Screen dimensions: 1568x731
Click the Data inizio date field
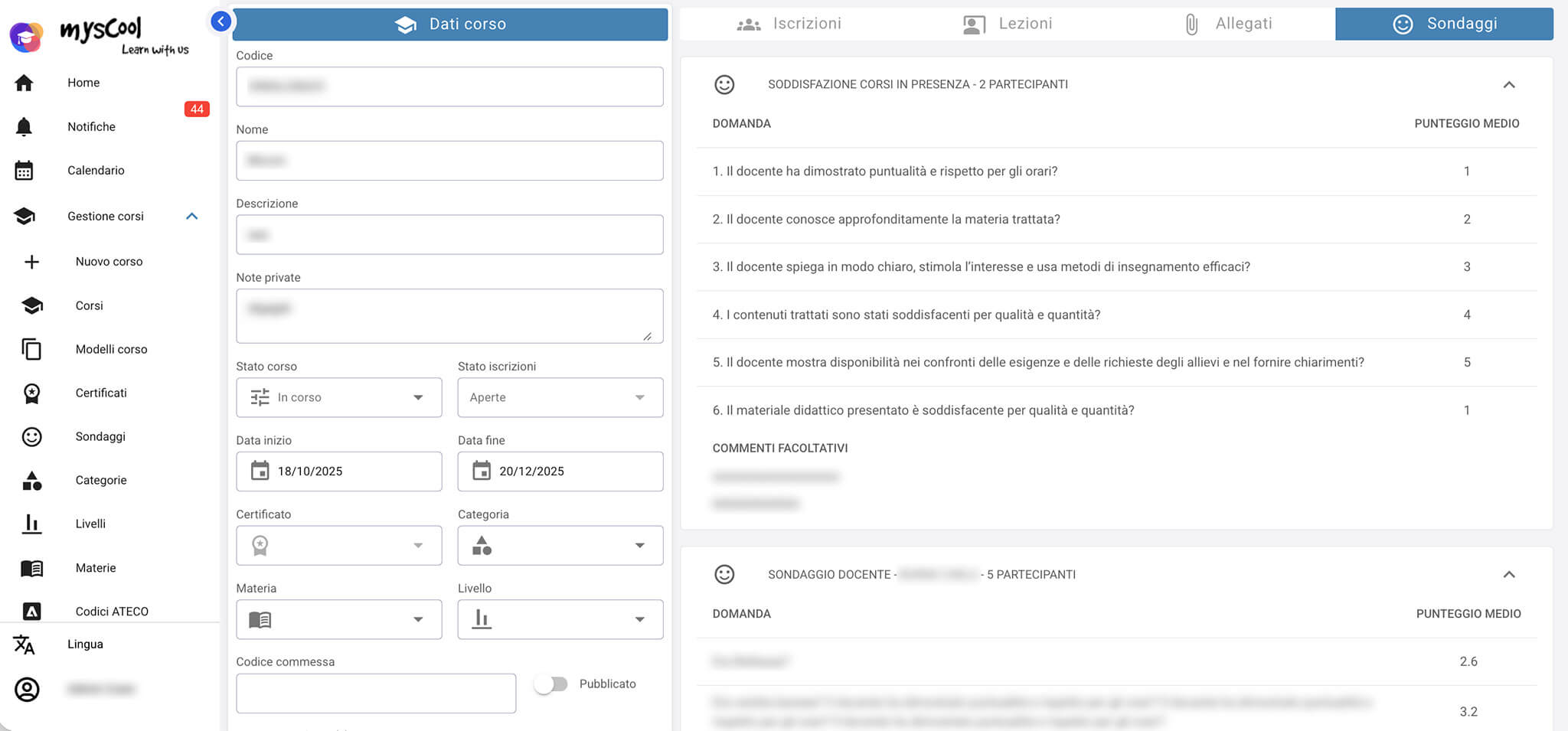click(x=338, y=472)
